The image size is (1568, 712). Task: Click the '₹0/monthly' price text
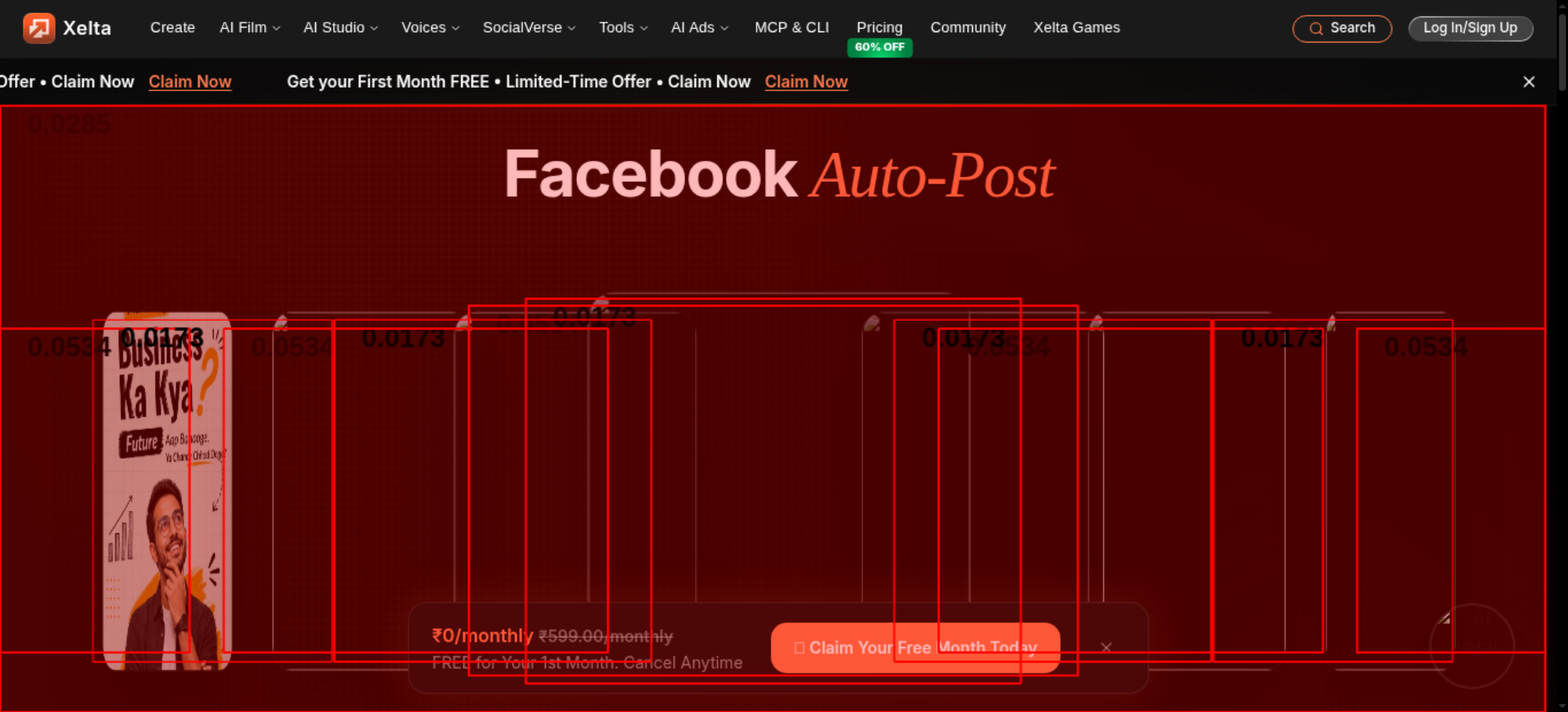tap(482, 636)
